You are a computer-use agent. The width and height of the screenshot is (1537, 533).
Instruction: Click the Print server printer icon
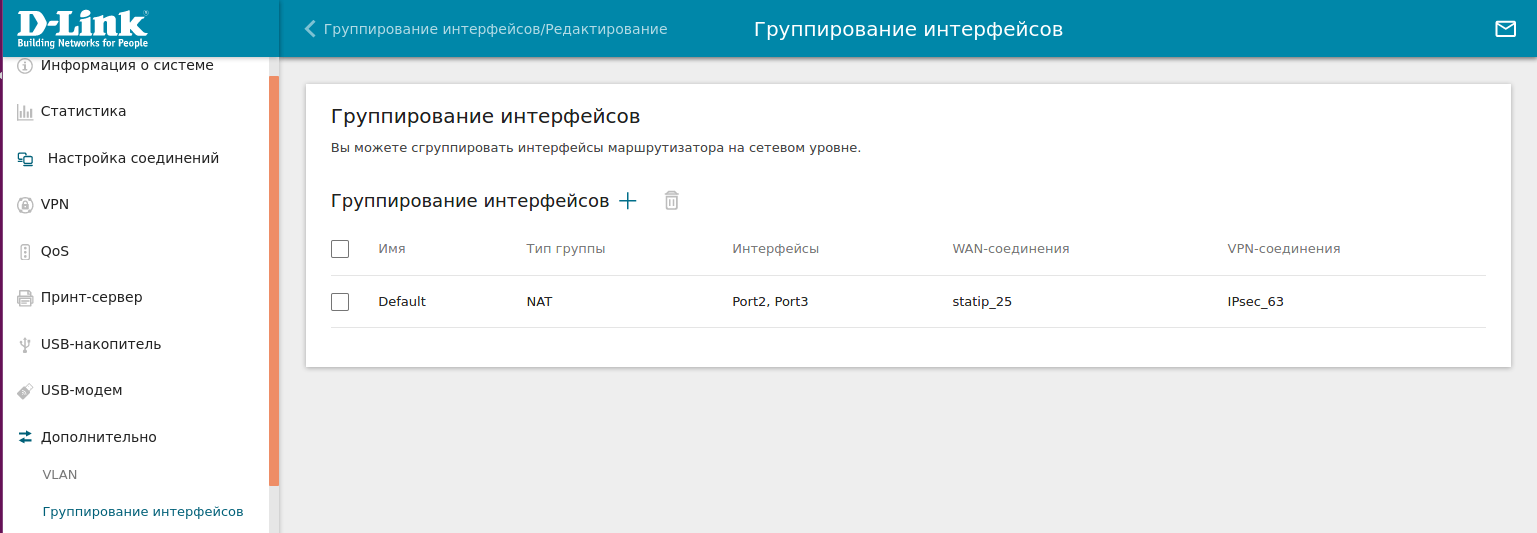click(x=25, y=298)
